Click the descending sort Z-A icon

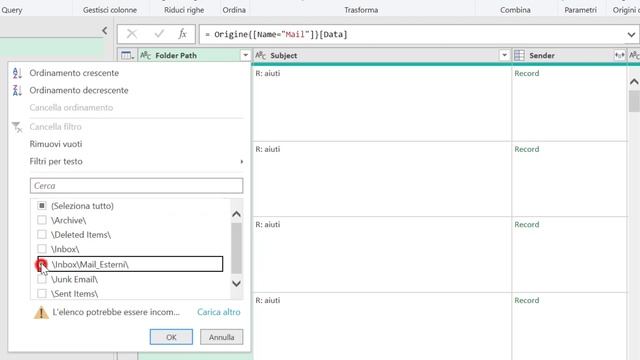click(17, 90)
